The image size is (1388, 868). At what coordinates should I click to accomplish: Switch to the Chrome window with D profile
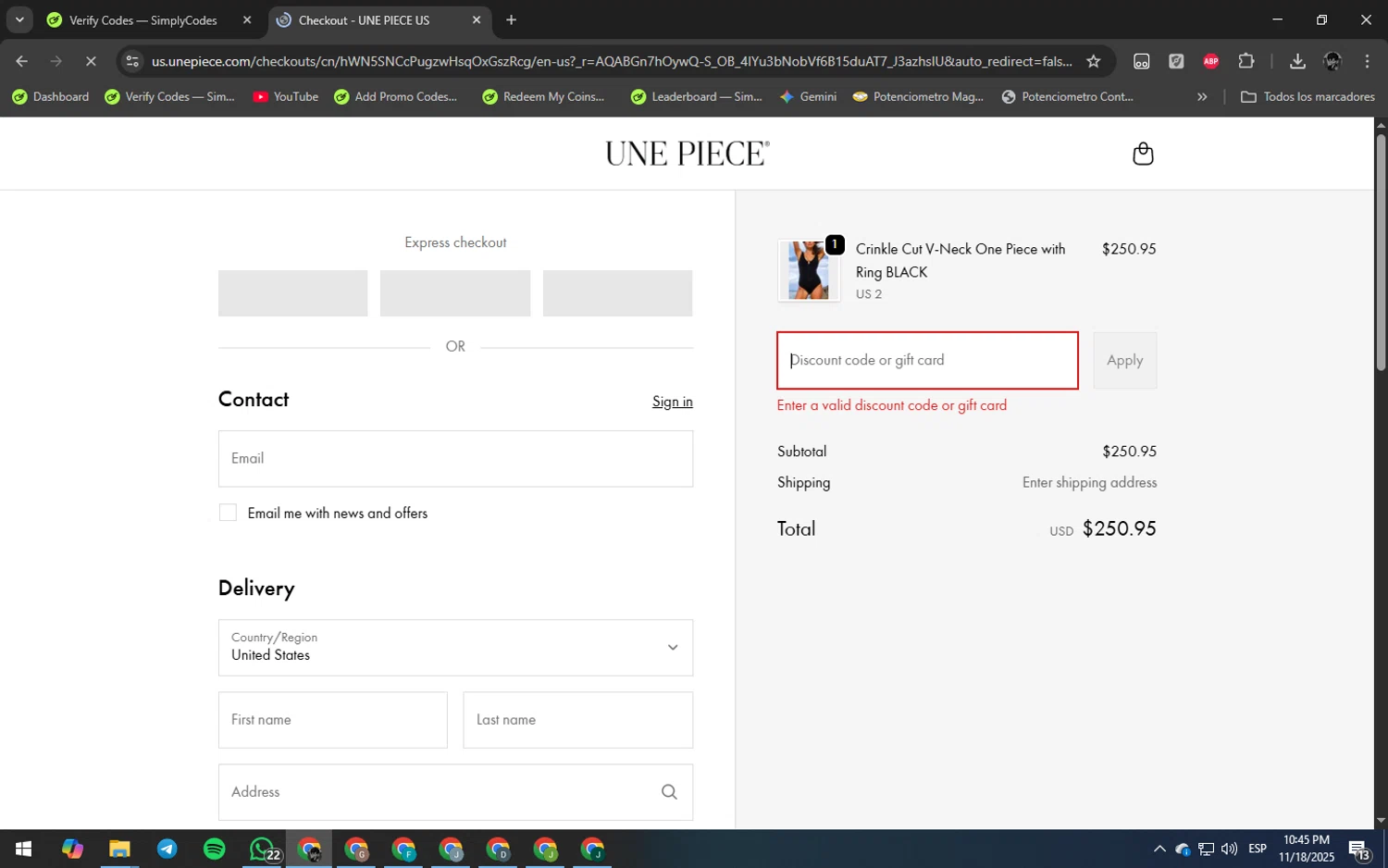pyautogui.click(x=498, y=849)
